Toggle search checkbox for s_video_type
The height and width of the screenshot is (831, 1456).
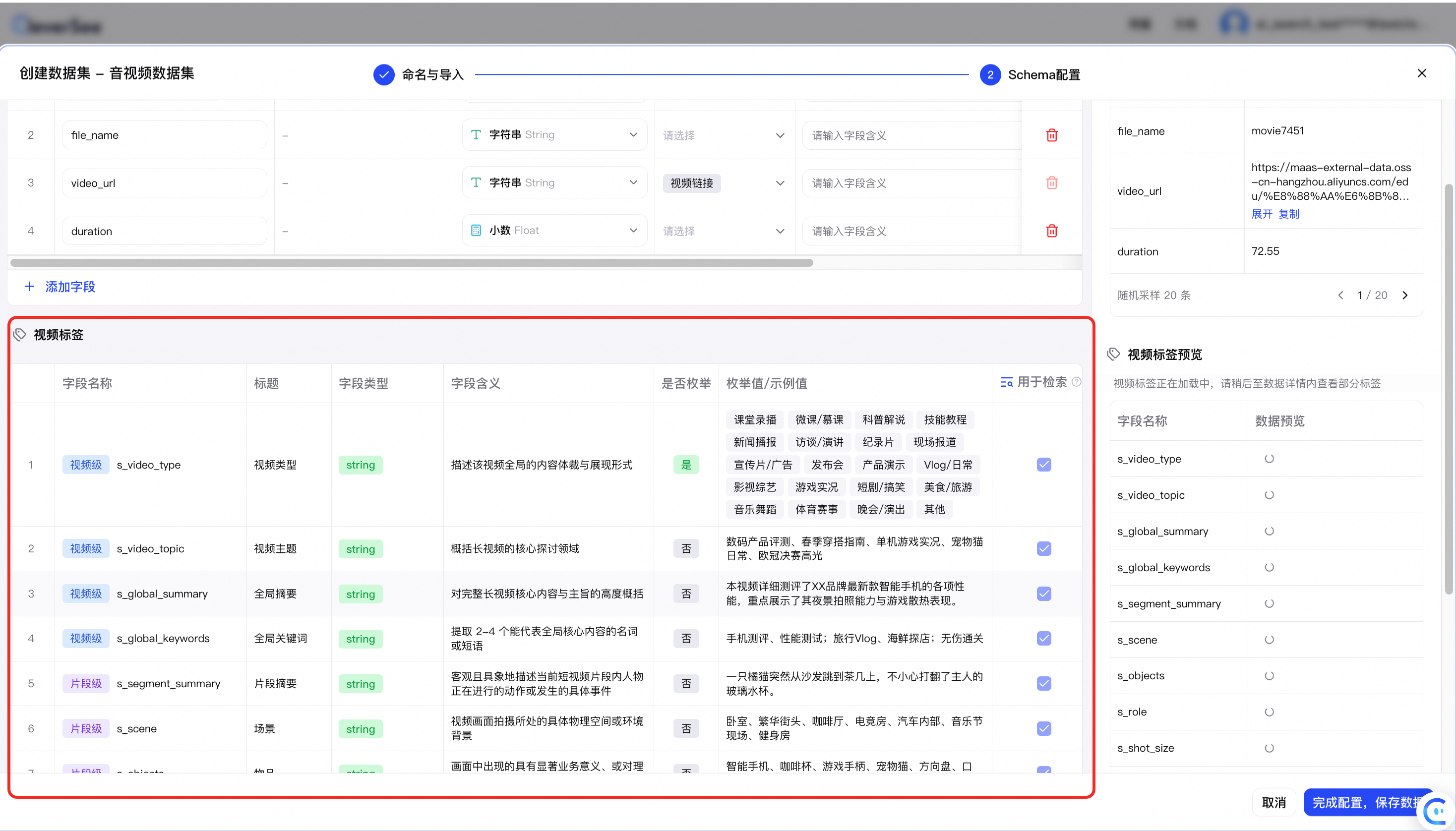[1044, 465]
